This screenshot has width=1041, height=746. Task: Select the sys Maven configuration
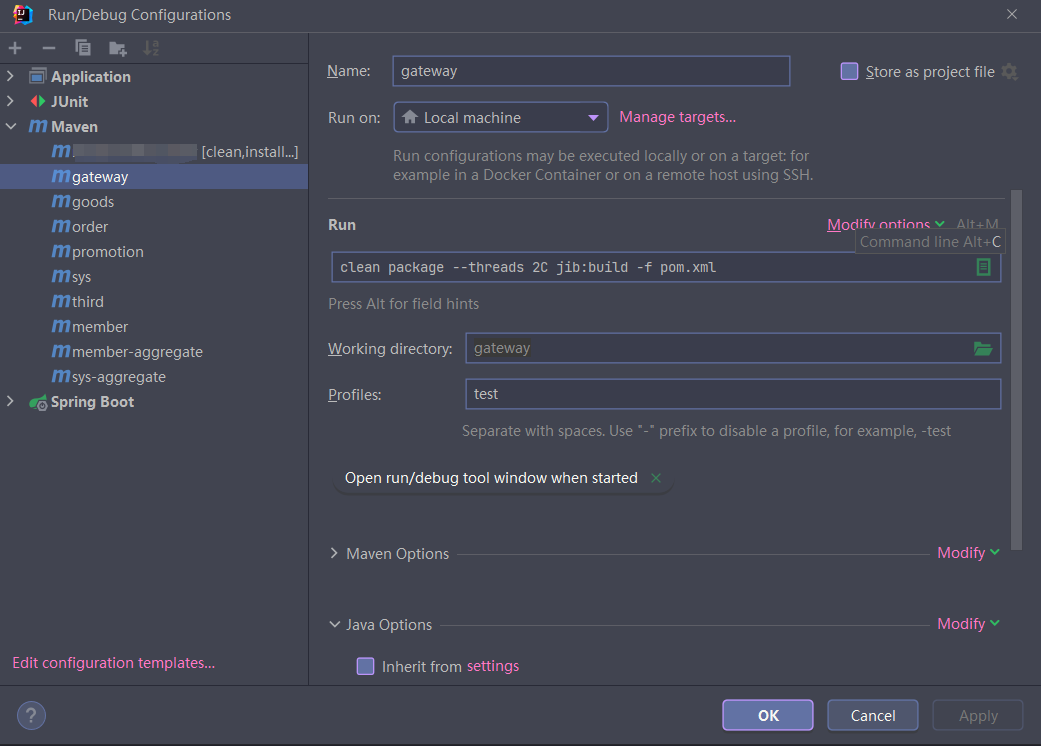click(154, 277)
